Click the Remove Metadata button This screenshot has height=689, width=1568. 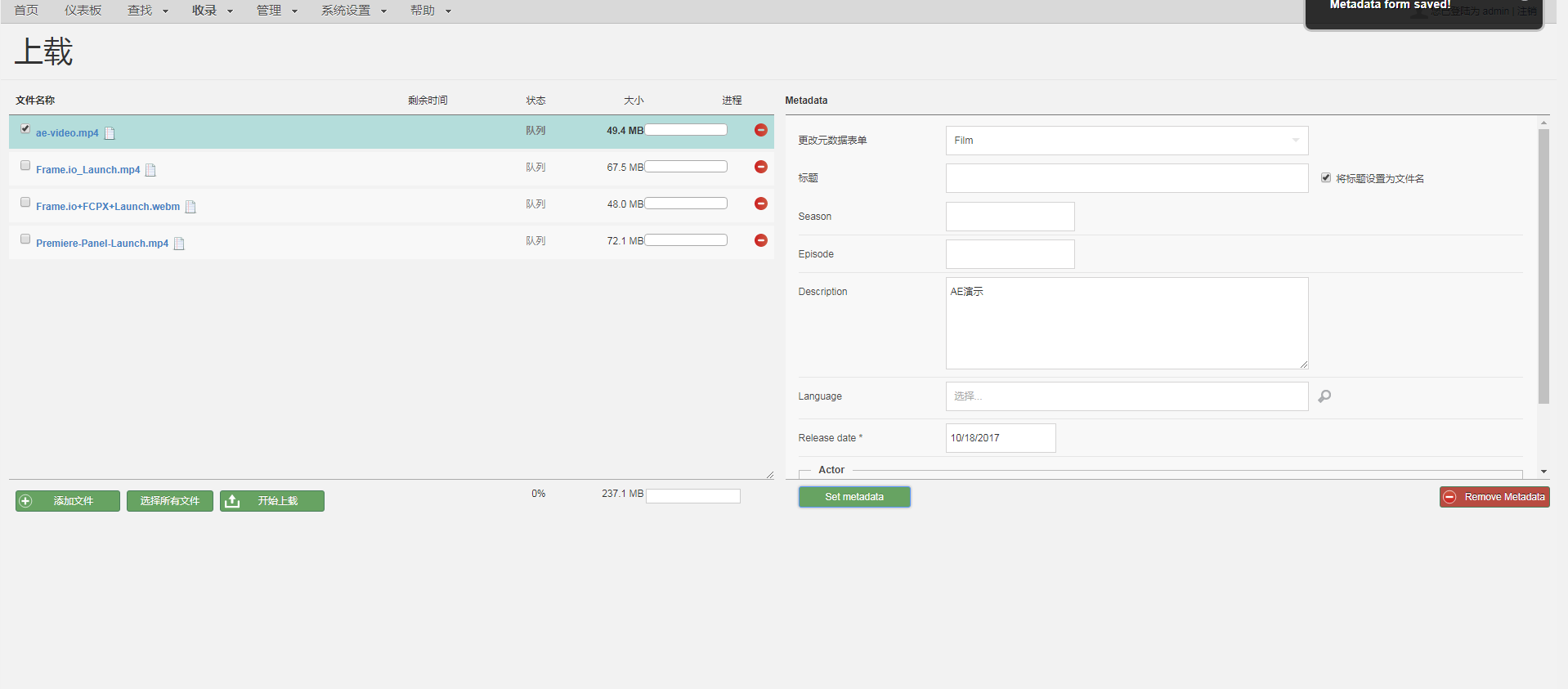(x=1494, y=497)
